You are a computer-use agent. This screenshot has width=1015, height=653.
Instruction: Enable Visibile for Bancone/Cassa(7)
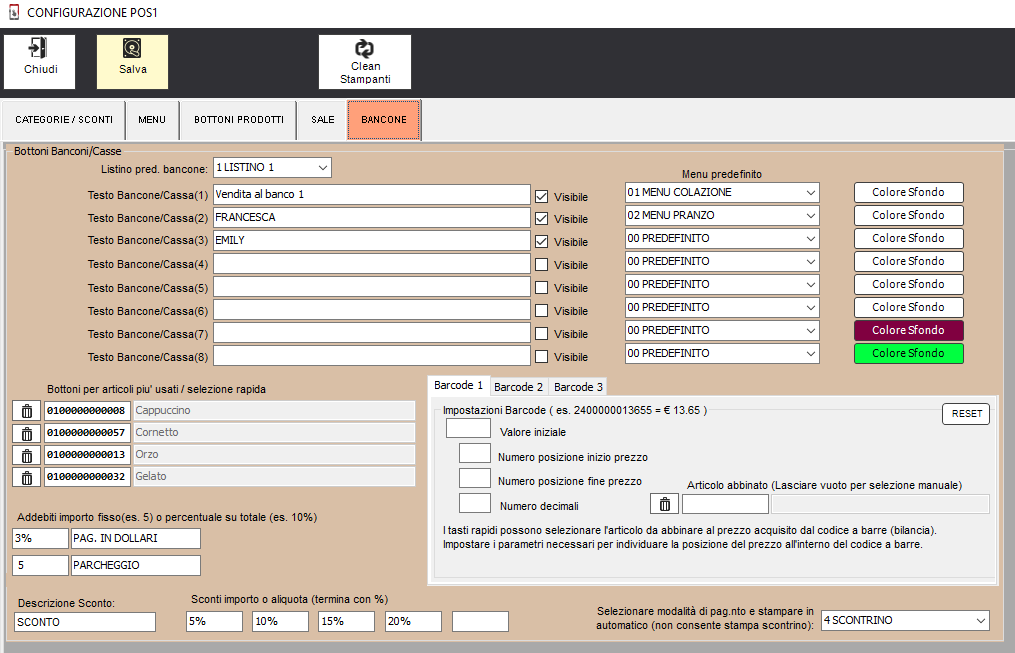542,333
